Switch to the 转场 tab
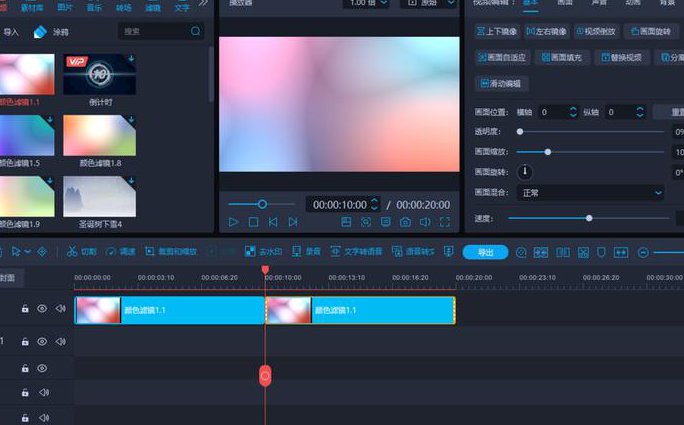684x425 pixels. tap(124, 7)
